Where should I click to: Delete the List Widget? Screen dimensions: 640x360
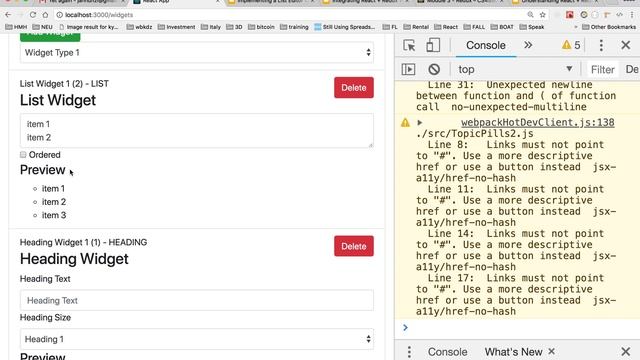353,88
